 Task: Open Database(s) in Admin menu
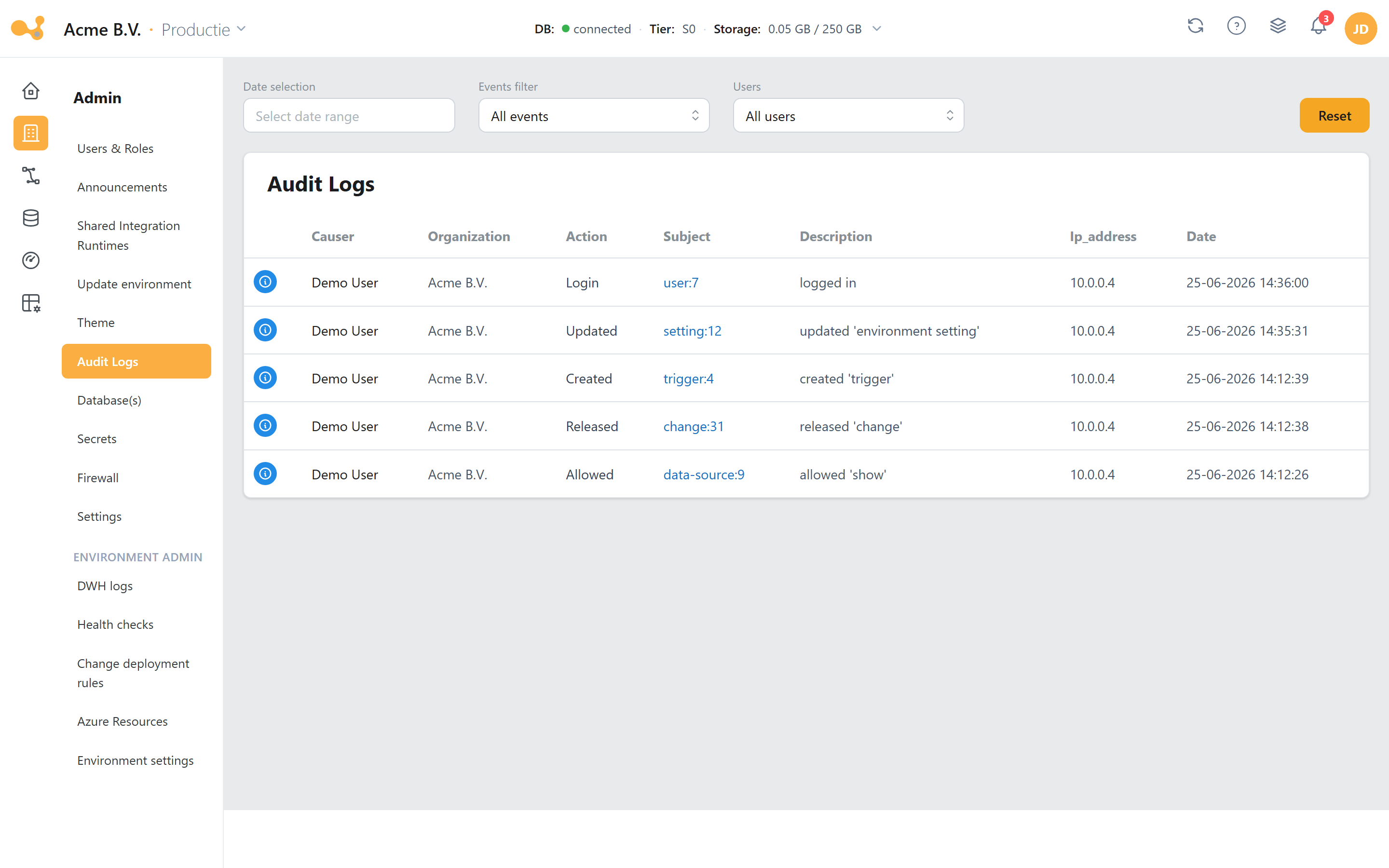(x=109, y=400)
